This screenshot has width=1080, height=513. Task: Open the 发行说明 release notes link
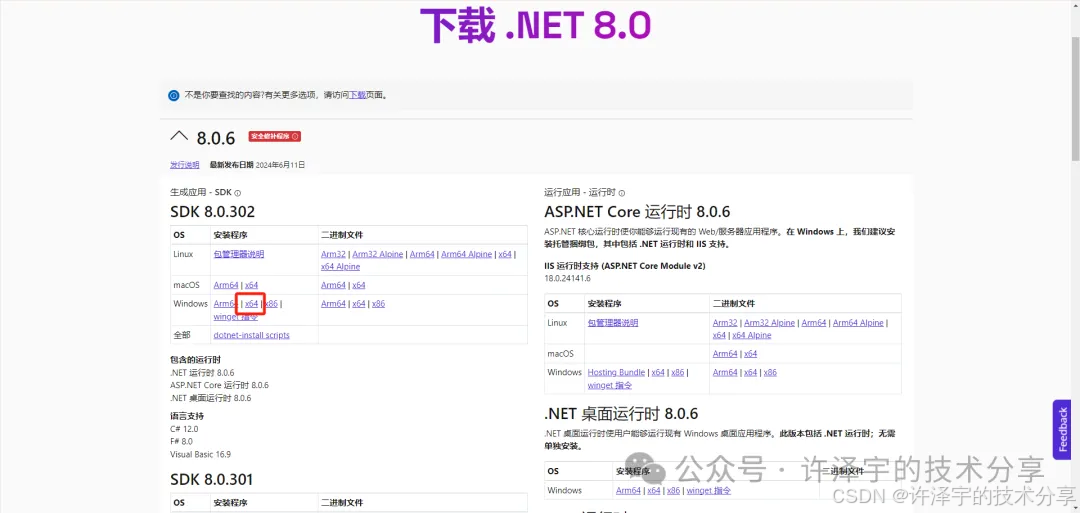pos(185,165)
